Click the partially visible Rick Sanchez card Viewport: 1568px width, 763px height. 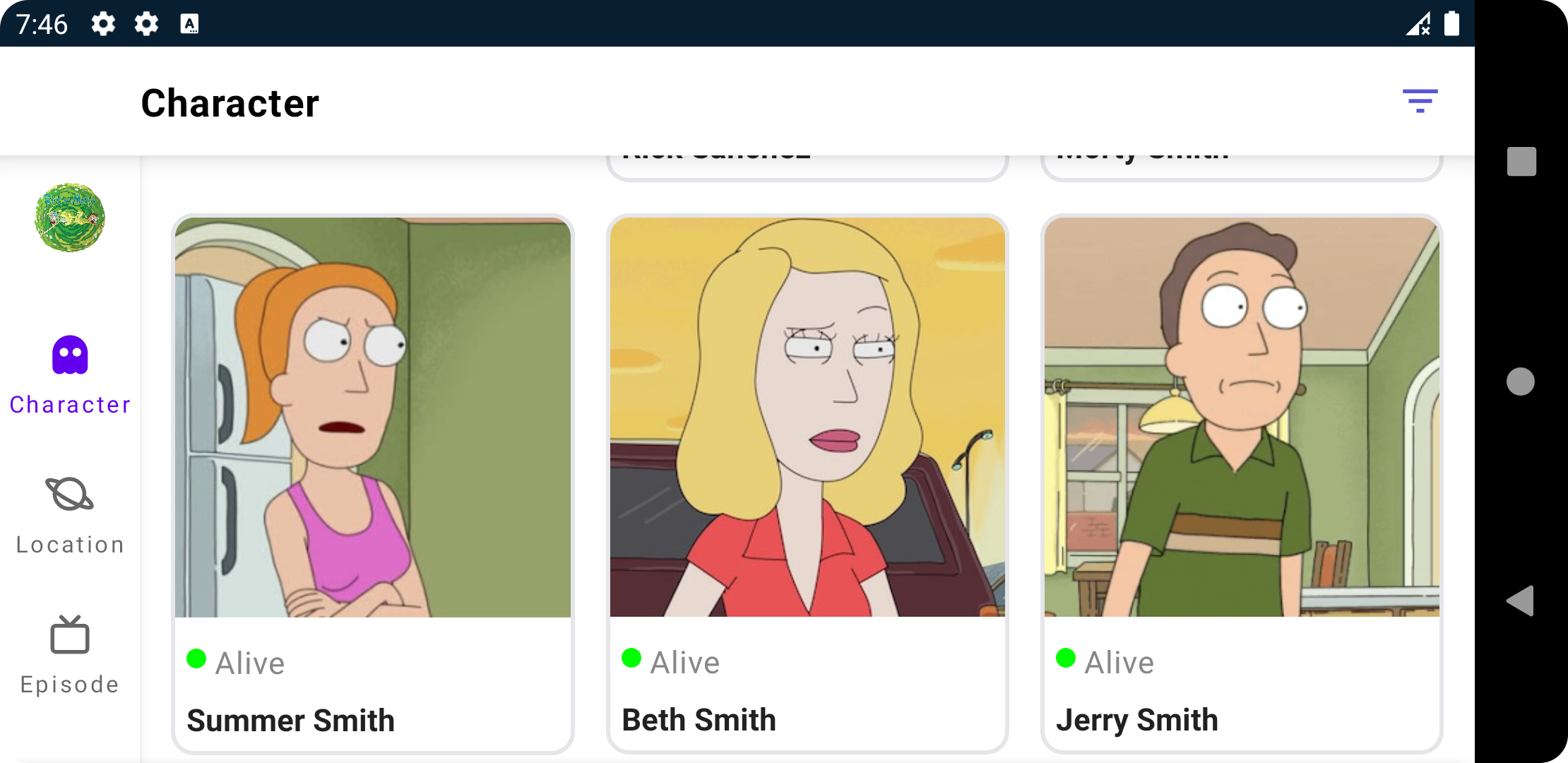click(x=807, y=167)
